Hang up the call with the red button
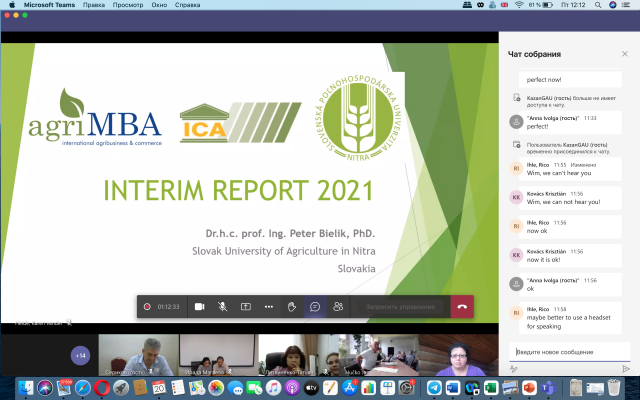The image size is (640, 400). (462, 307)
